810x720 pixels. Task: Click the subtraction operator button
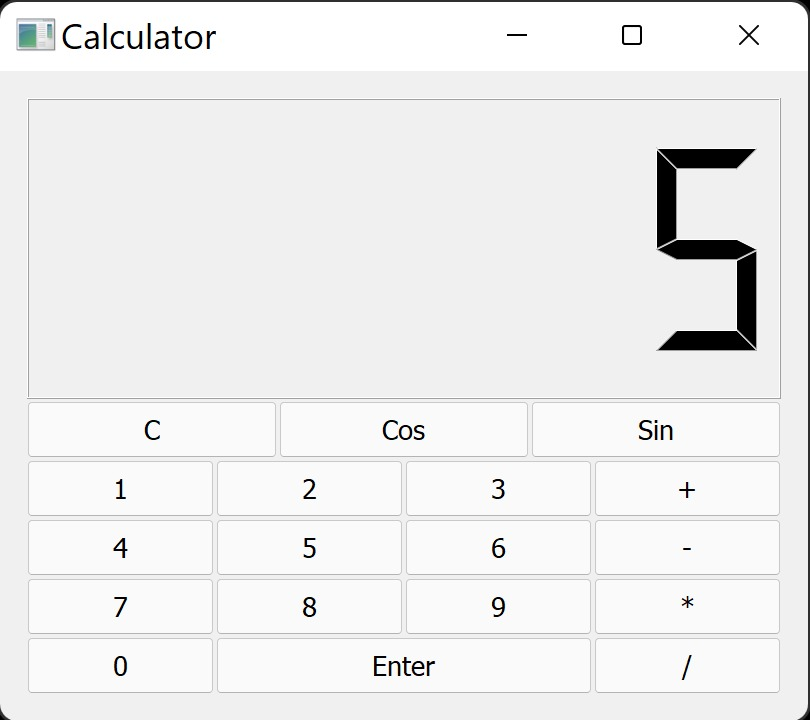[687, 547]
